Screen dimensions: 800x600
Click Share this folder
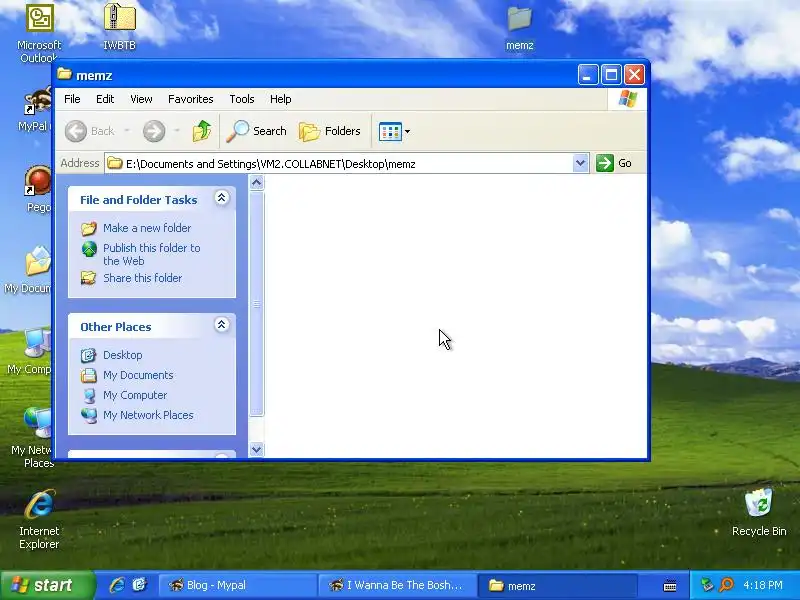[x=142, y=278]
